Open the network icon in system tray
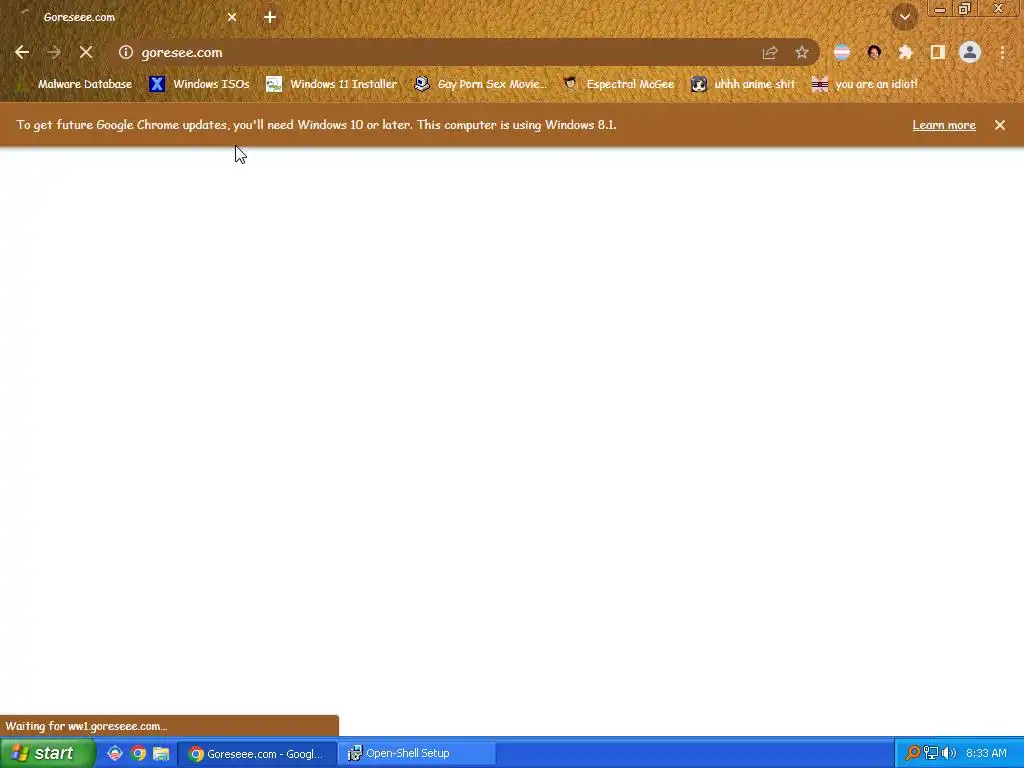 (x=931, y=754)
